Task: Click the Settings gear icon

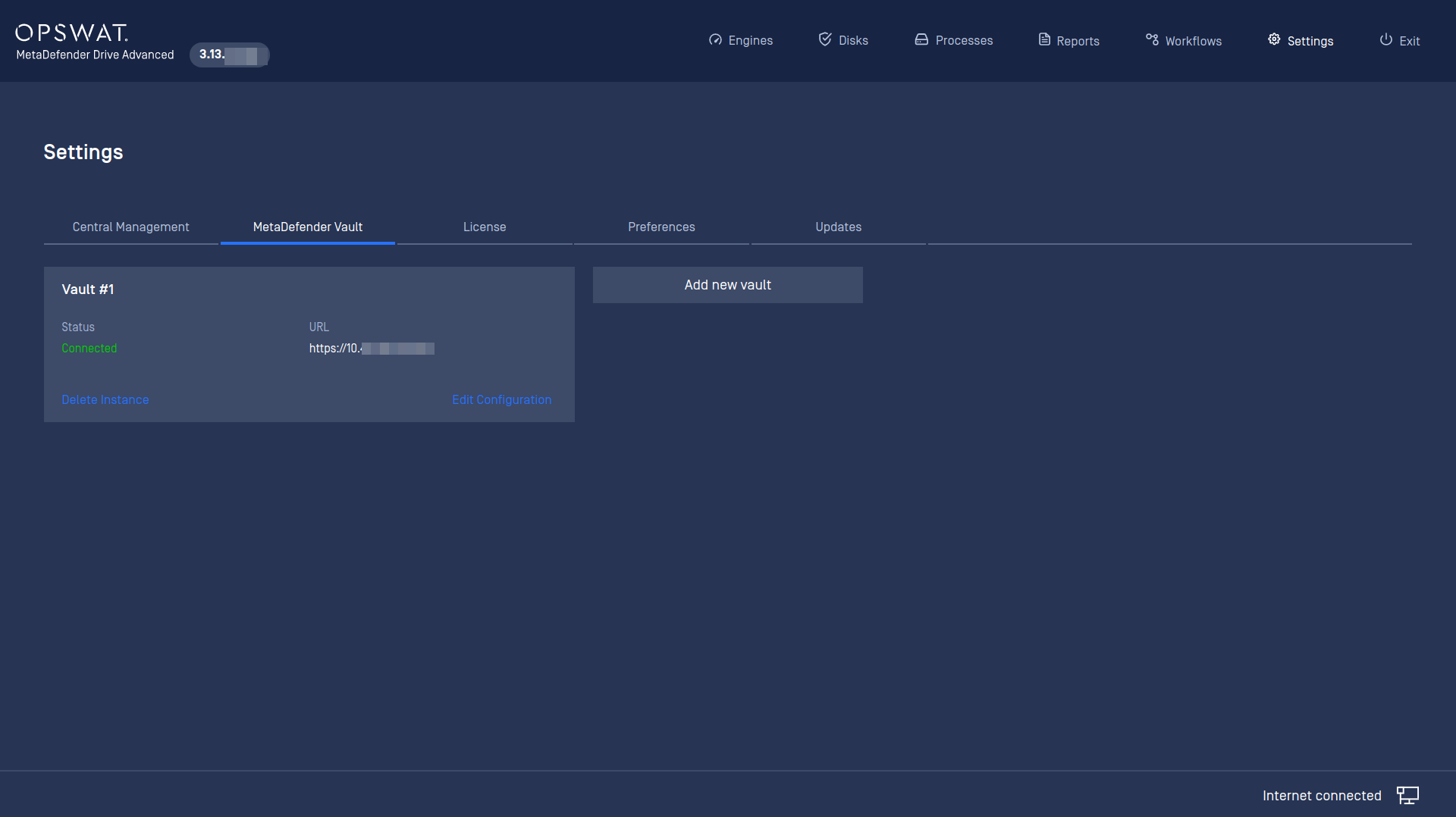Action: (x=1274, y=39)
